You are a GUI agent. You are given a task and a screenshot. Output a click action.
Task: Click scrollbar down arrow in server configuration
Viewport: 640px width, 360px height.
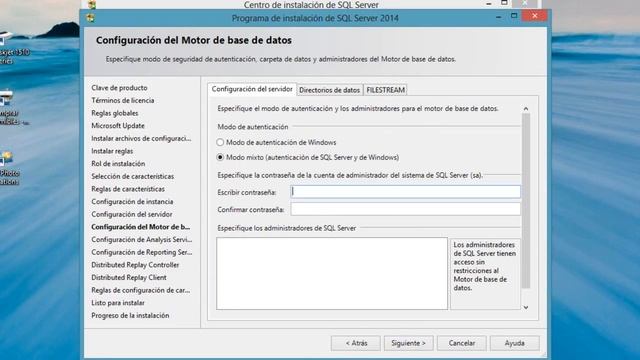point(526,307)
